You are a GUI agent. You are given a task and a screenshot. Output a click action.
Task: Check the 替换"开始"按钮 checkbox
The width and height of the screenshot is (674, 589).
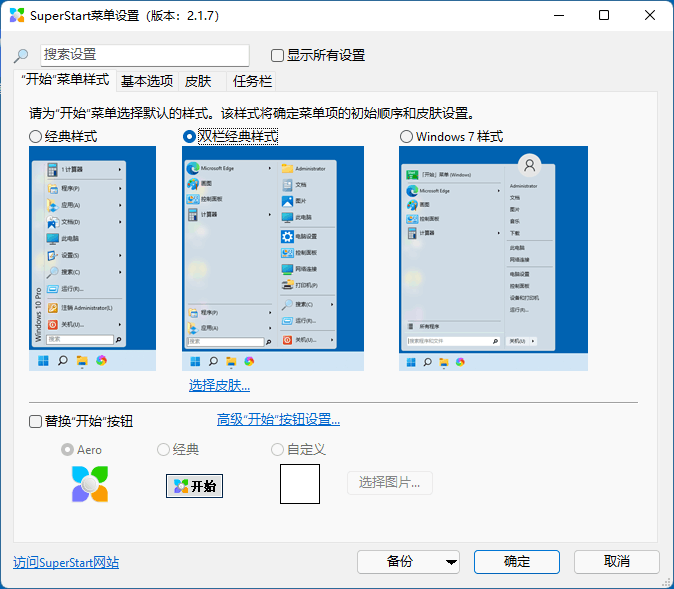[36, 422]
